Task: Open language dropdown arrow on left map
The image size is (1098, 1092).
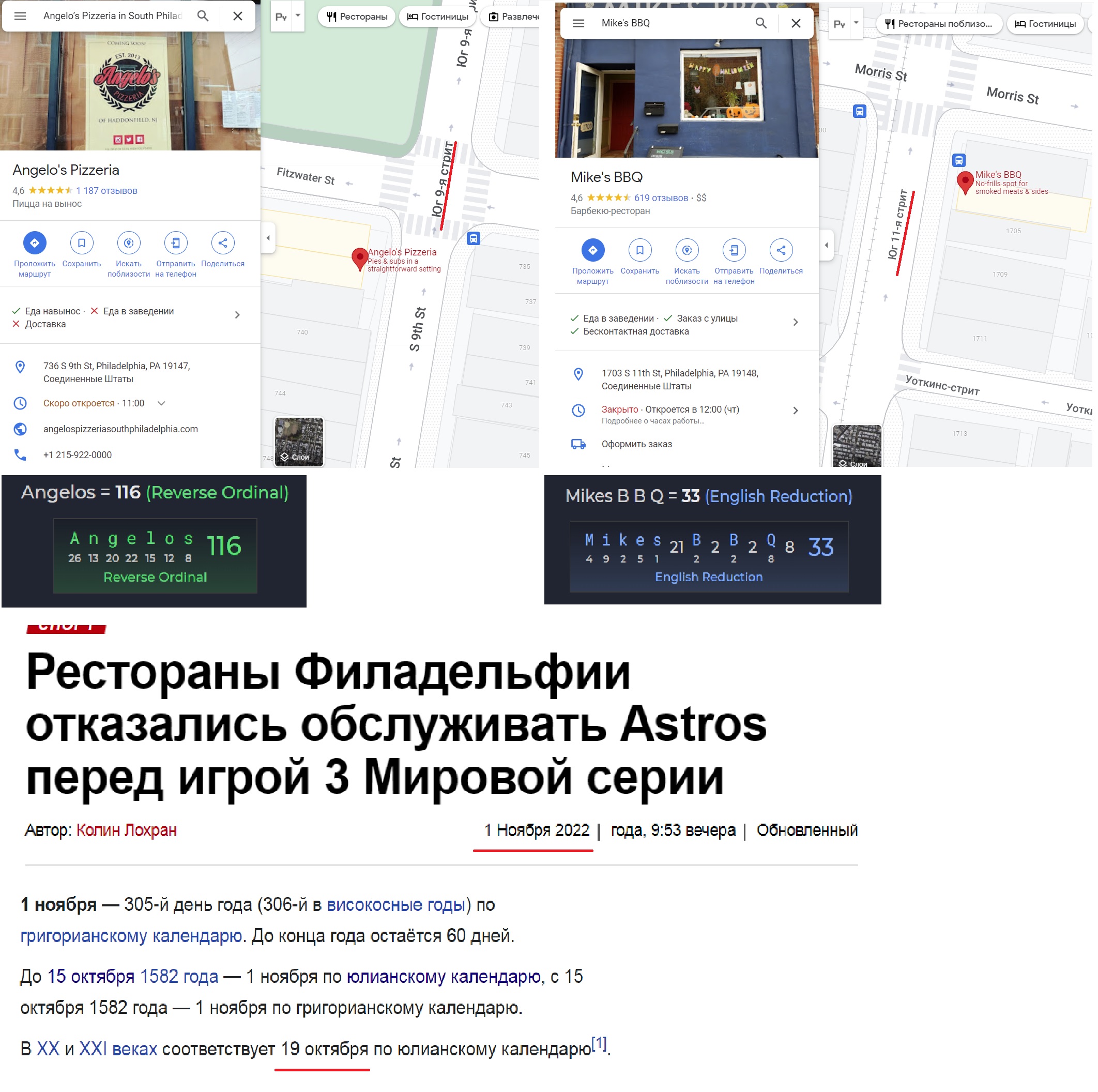Action: [298, 16]
